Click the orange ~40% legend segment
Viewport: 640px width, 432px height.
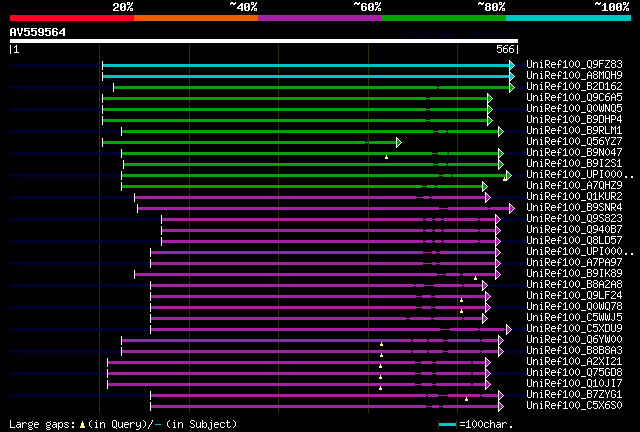(x=196, y=18)
